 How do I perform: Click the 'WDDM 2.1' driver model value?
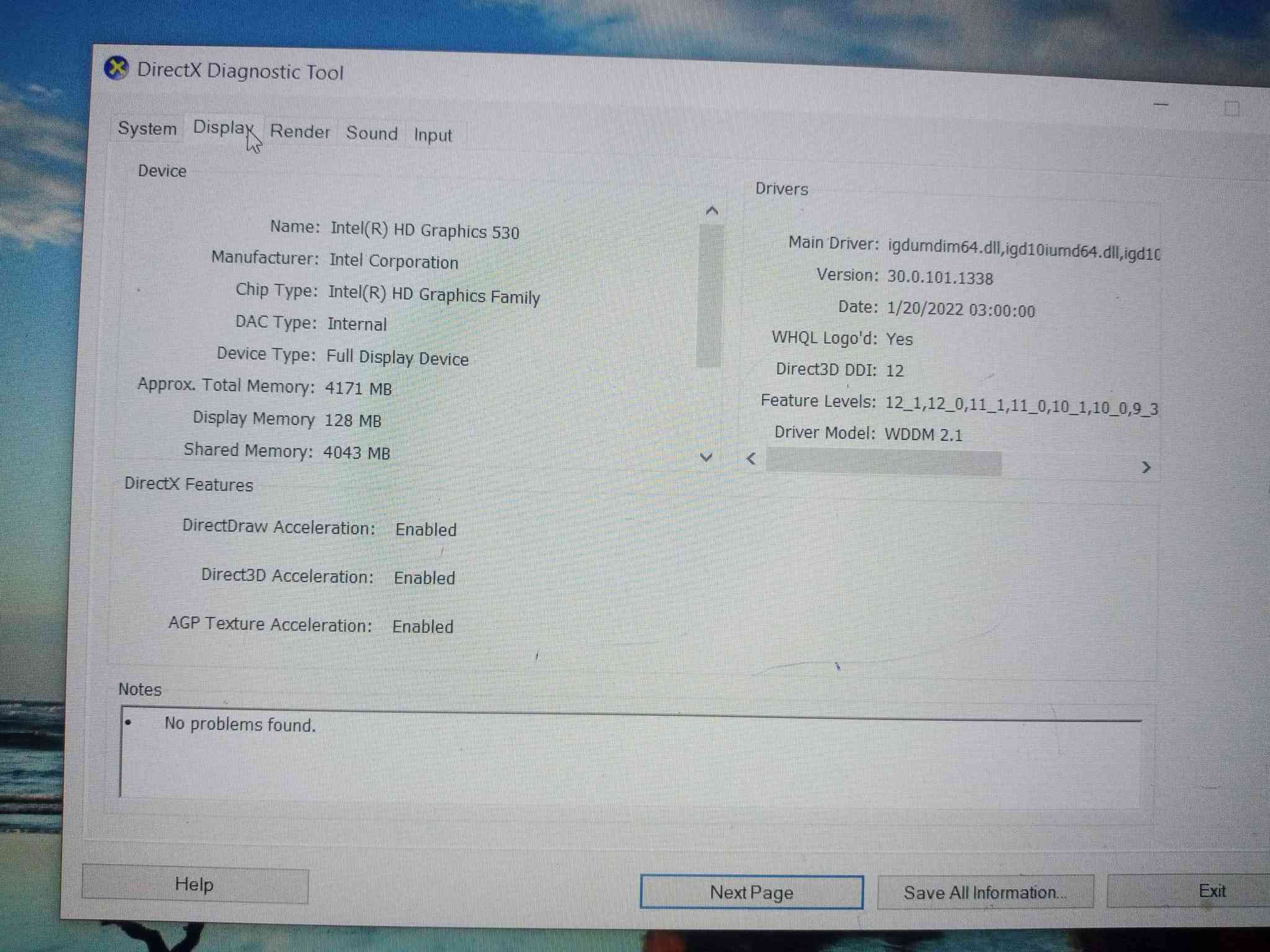click(x=923, y=434)
